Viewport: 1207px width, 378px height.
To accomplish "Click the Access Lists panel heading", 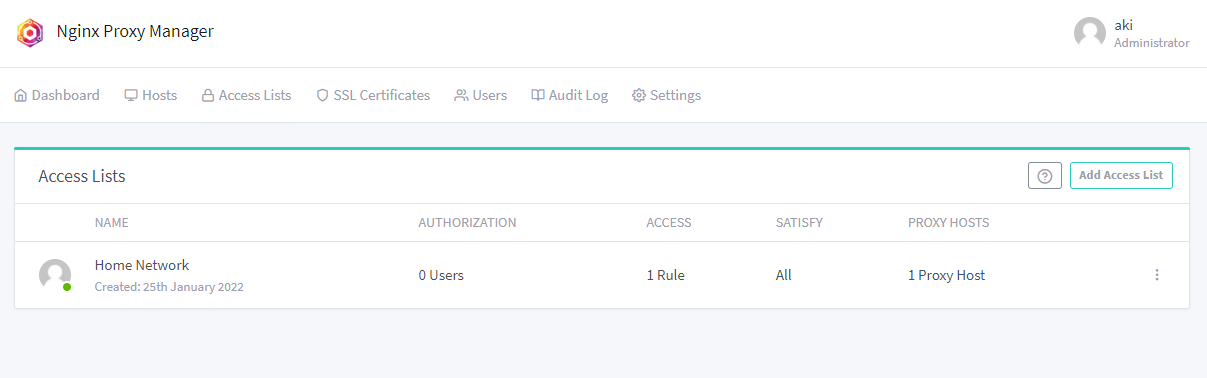I will coord(82,176).
